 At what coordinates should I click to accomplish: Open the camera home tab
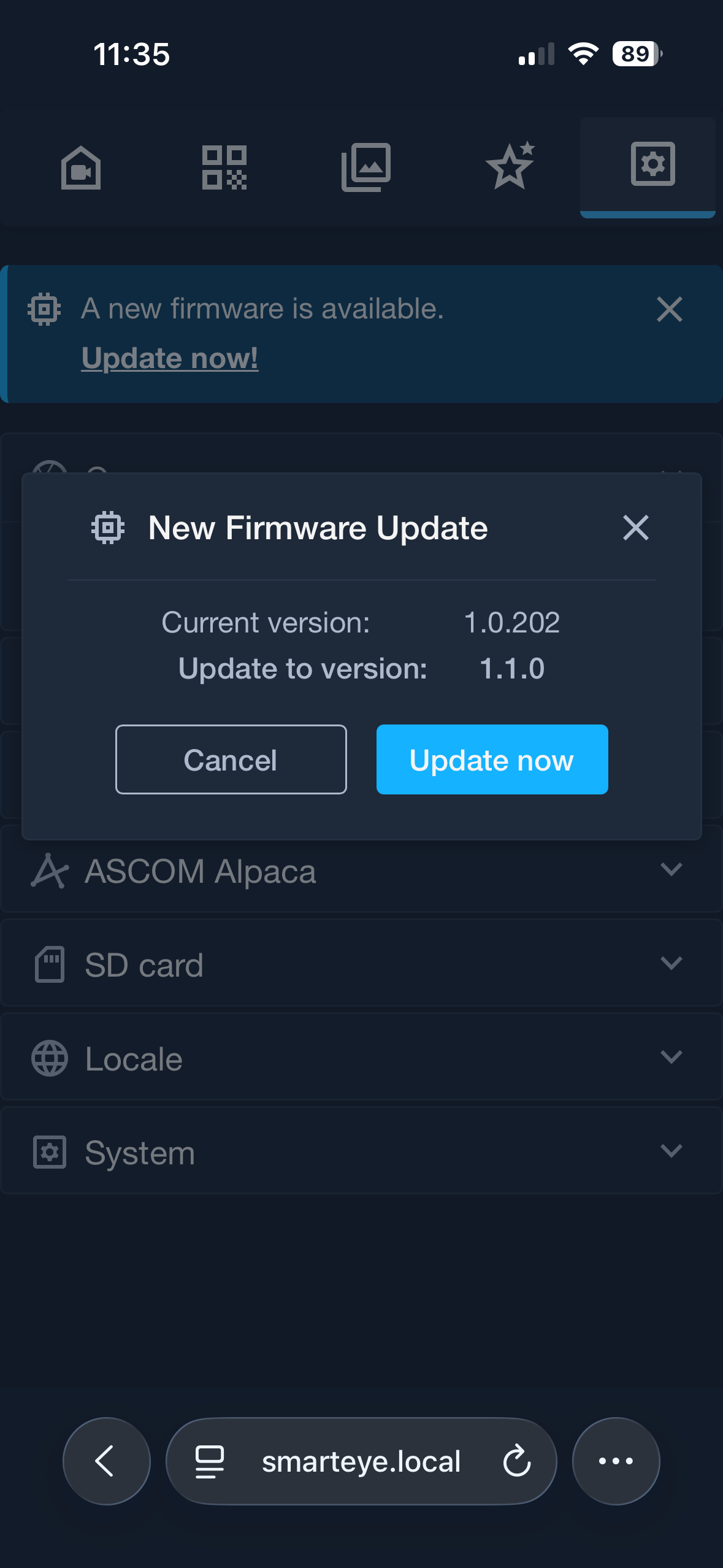pyautogui.click(x=80, y=167)
